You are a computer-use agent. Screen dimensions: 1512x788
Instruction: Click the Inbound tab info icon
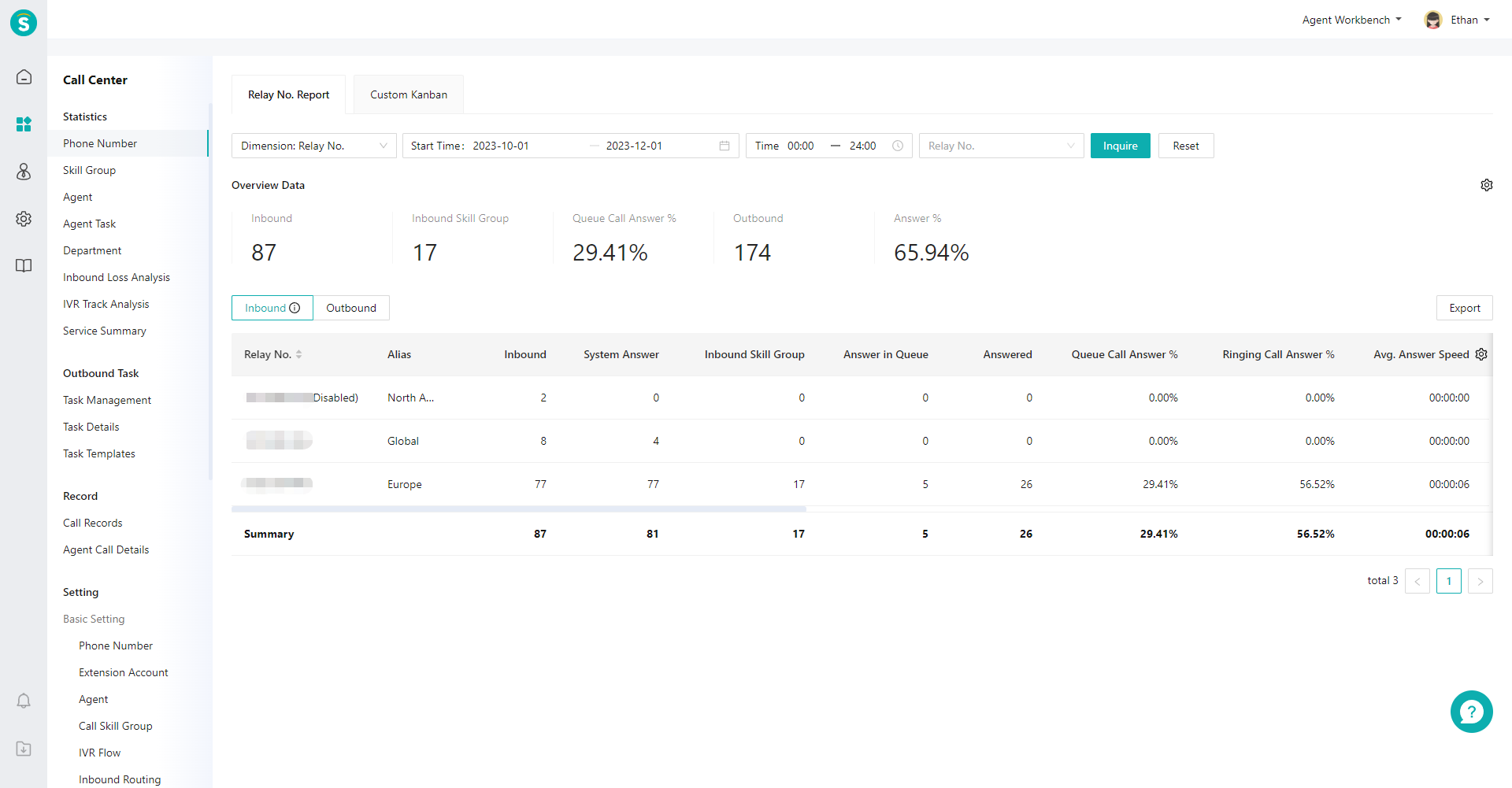[295, 308]
